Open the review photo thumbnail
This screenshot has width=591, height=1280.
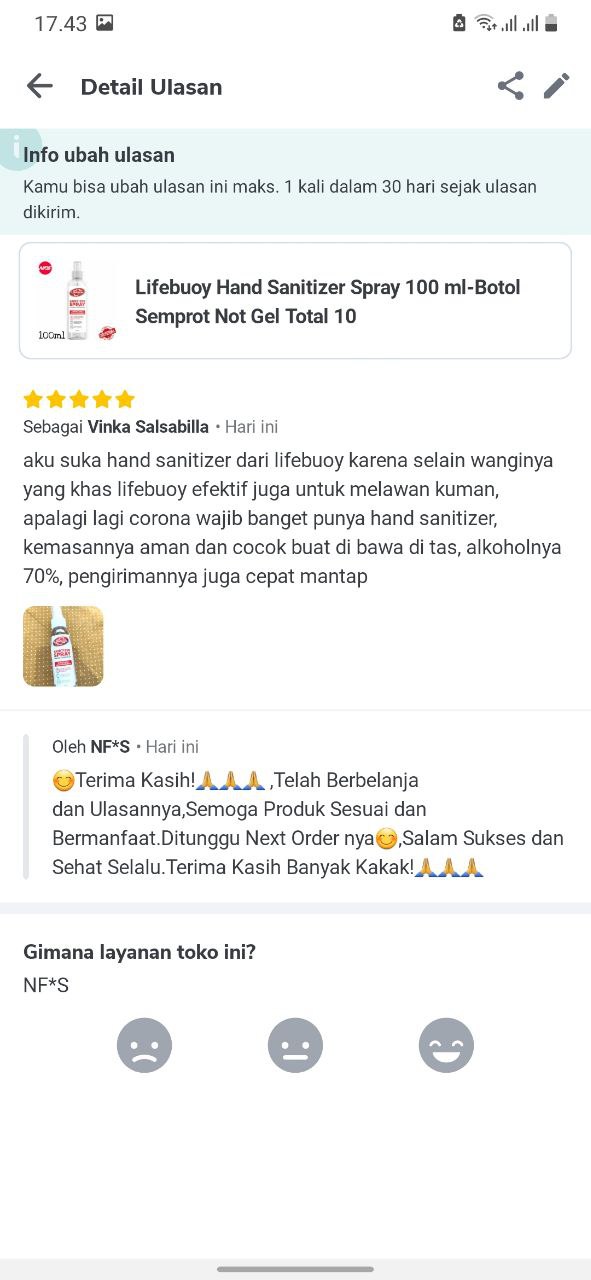pyautogui.click(x=63, y=646)
